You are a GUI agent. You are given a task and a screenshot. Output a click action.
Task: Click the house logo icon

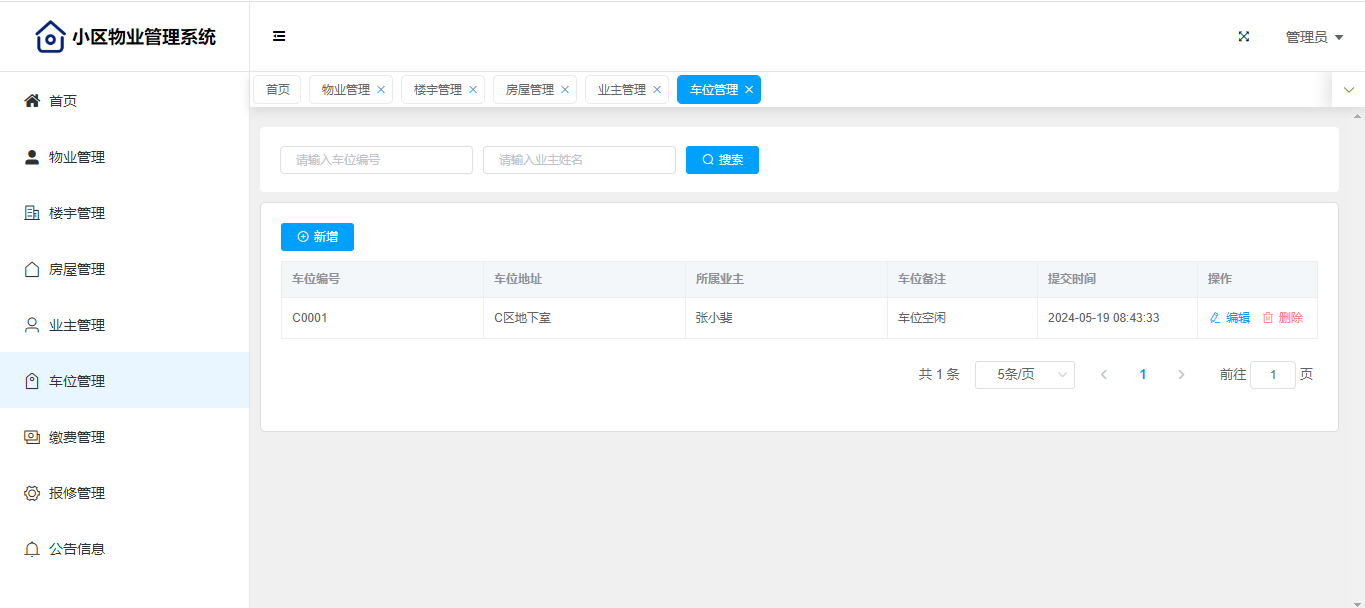click(x=50, y=37)
